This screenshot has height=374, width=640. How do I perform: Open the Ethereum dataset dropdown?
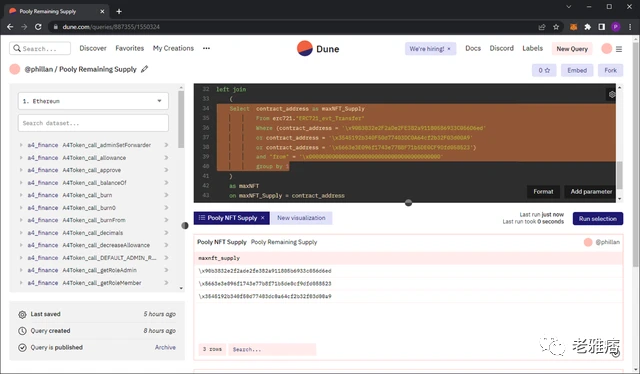coord(93,101)
